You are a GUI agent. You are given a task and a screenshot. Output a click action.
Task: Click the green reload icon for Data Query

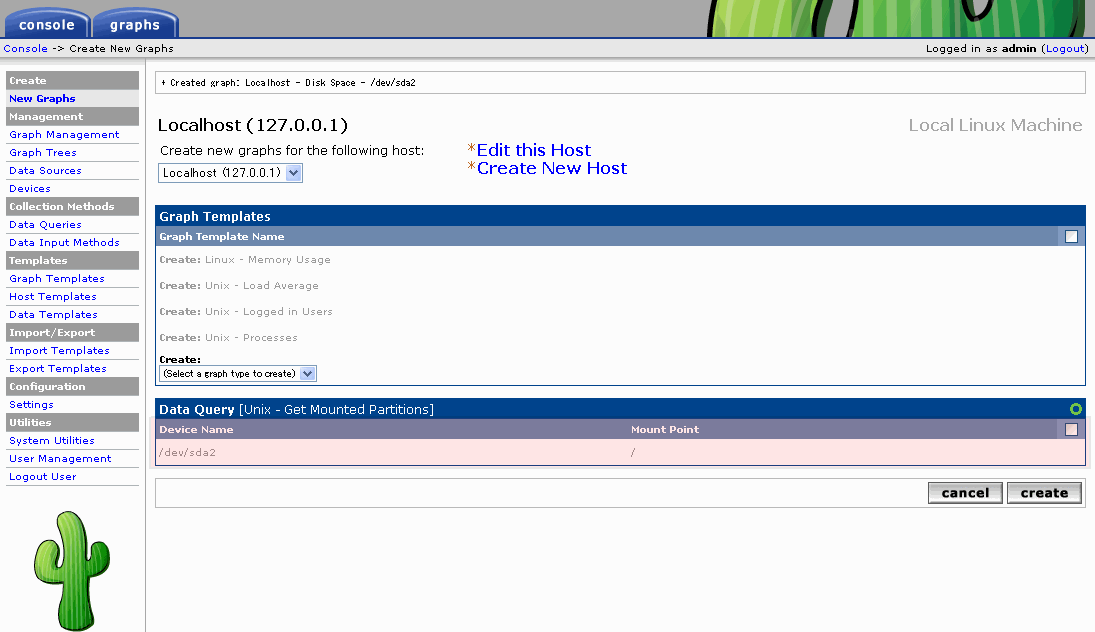coord(1075,409)
